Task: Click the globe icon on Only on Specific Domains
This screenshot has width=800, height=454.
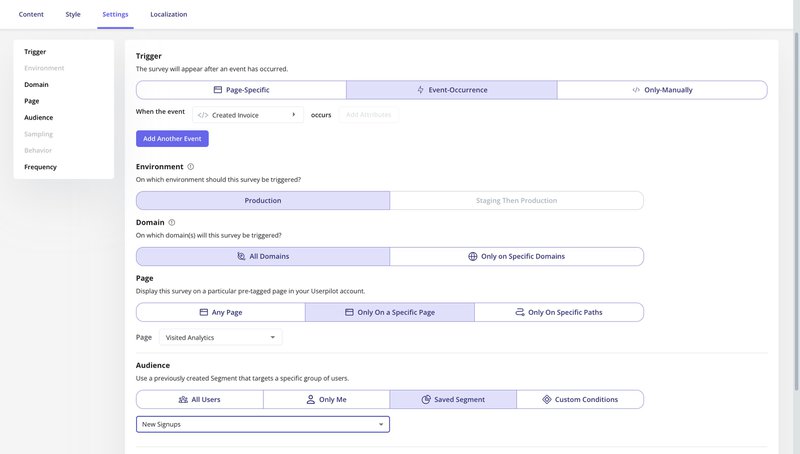Action: 473,256
